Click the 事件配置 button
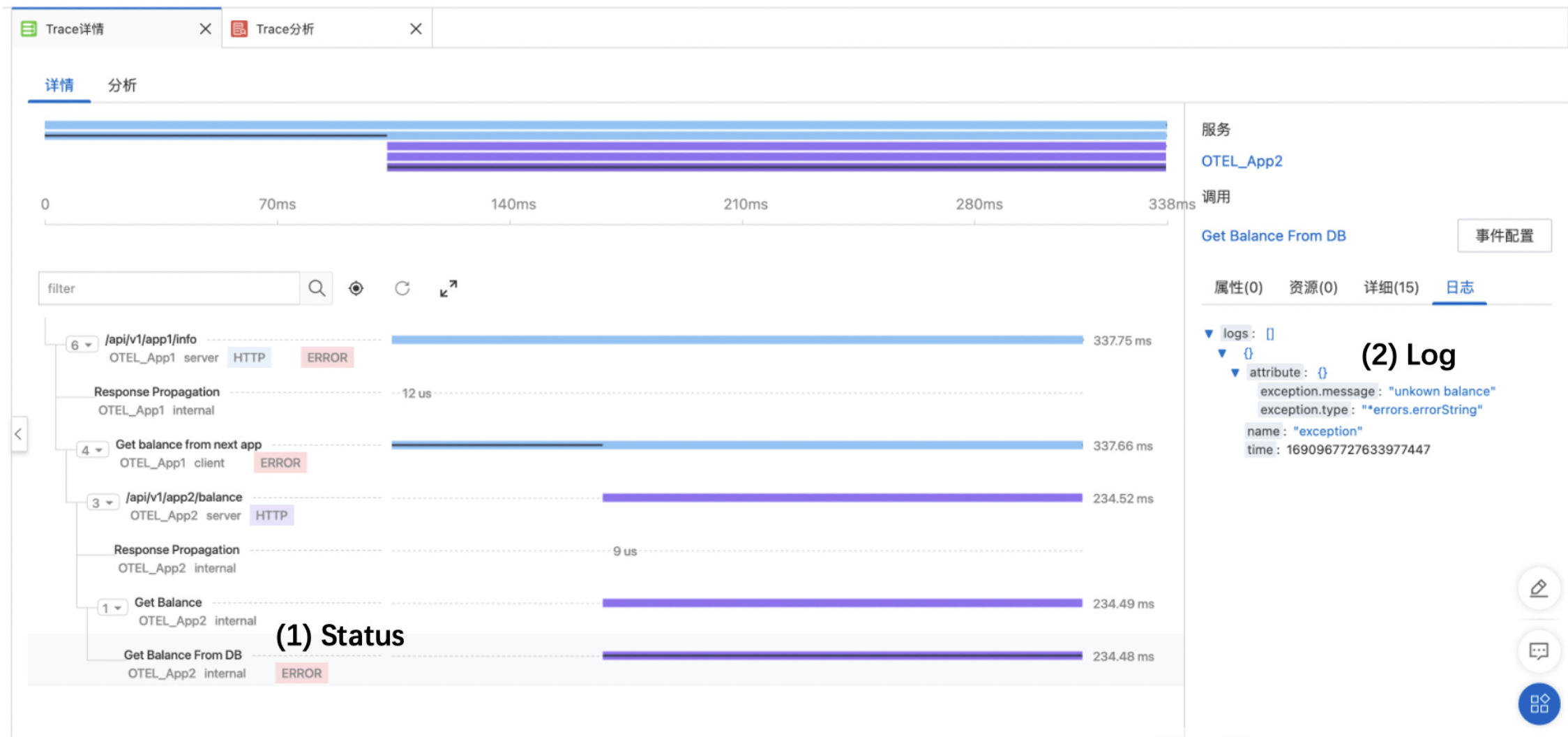Viewport: 1568px width, 737px height. click(1505, 236)
